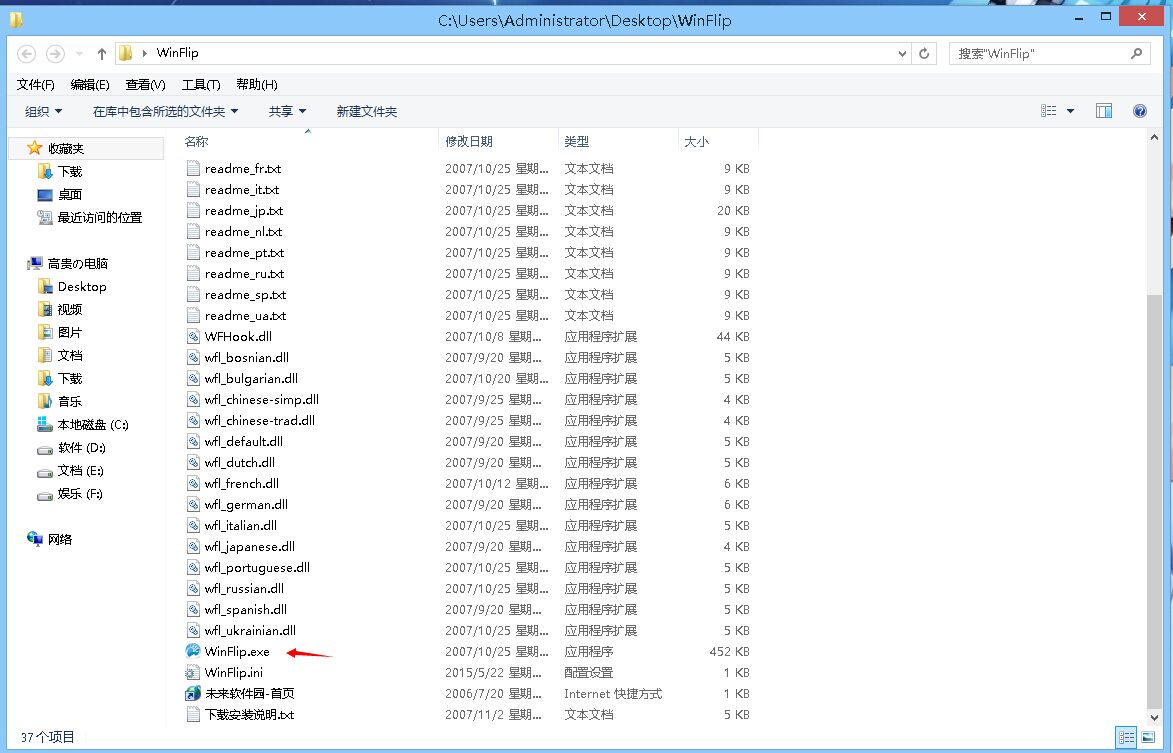
Task: Go forward using the forward arrow
Action: click(55, 54)
